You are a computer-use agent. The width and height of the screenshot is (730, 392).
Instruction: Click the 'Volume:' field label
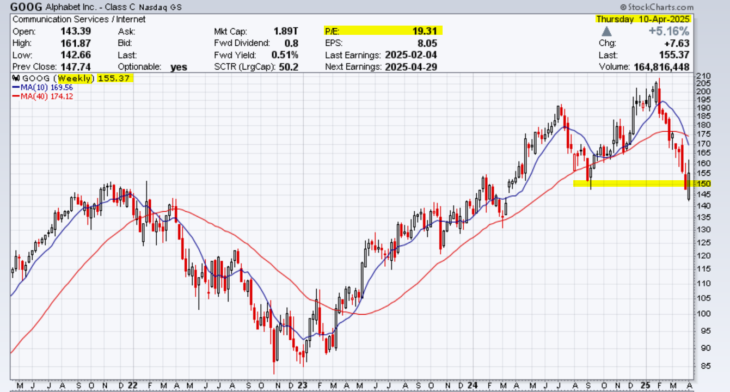click(614, 67)
